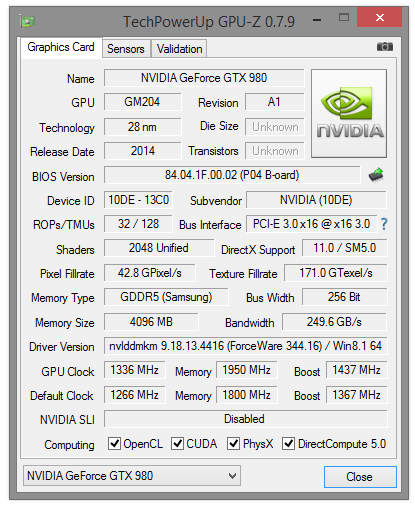Click the Die Size Unknown field
This screenshot has height=506, width=415.
[x=275, y=127]
